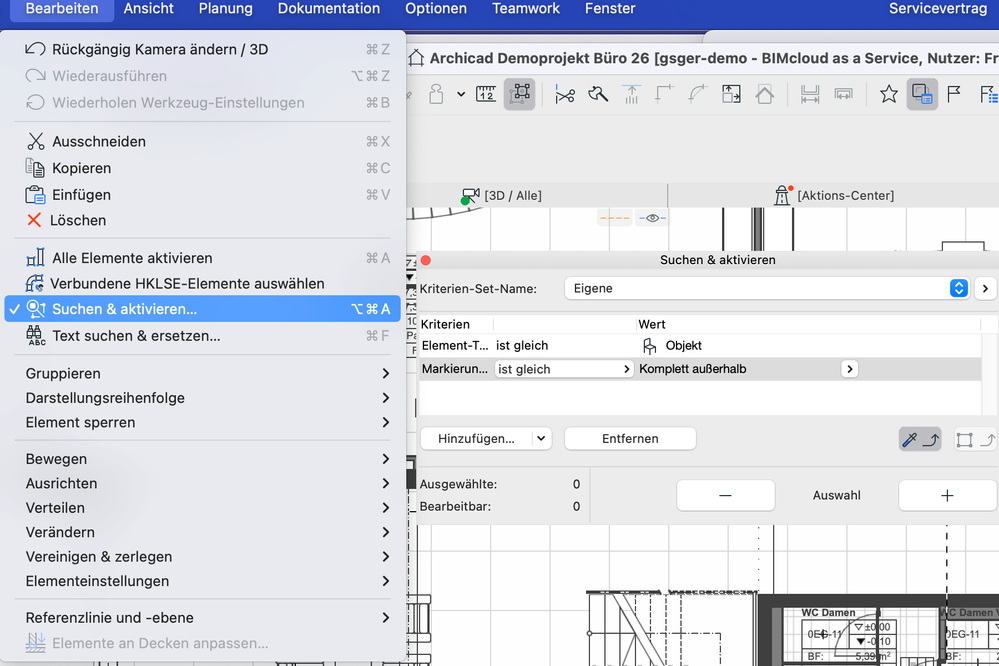
Task: Click the resize arrows toolbar icon
Action: coord(731,94)
